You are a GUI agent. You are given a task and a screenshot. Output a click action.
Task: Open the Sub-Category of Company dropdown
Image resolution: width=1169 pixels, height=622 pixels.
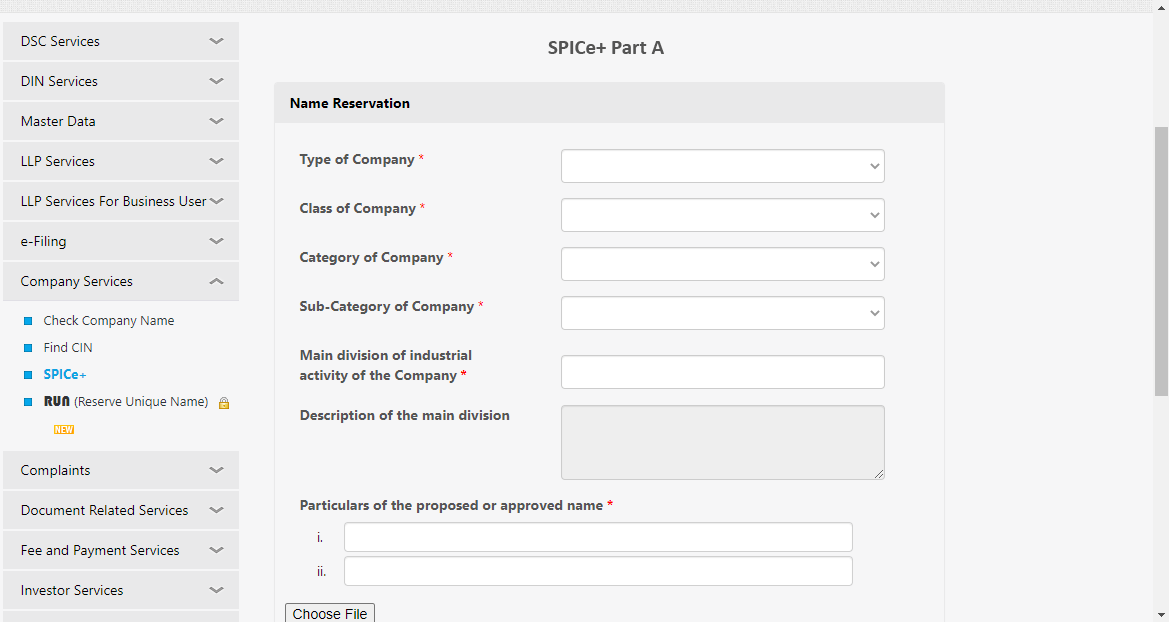tap(722, 313)
